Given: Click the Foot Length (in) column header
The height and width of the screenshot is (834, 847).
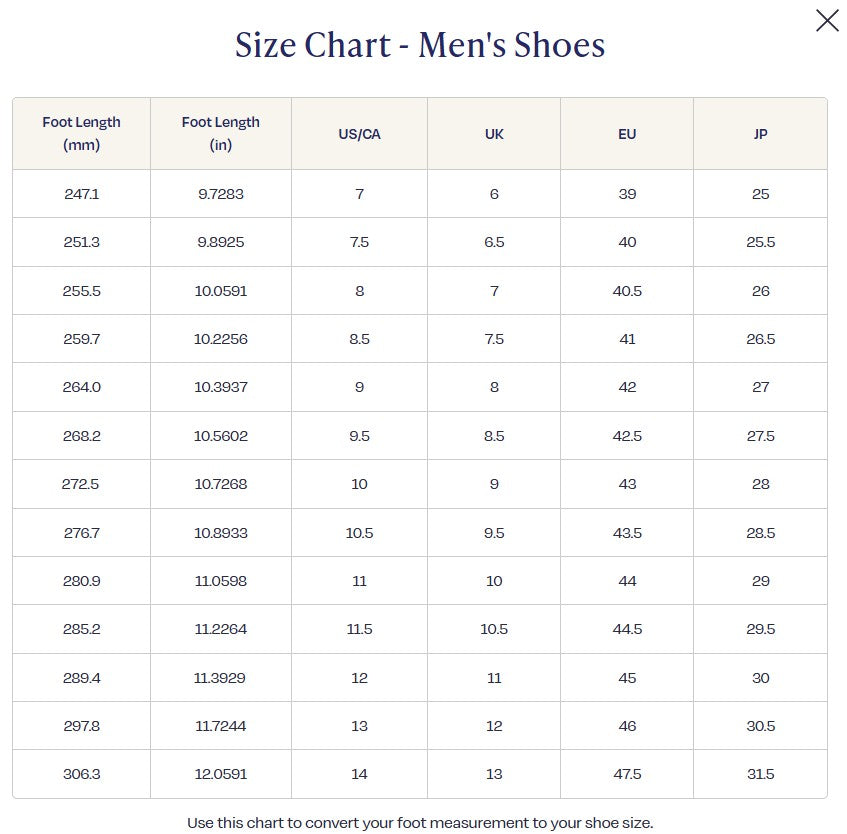Looking at the screenshot, I should [x=221, y=133].
